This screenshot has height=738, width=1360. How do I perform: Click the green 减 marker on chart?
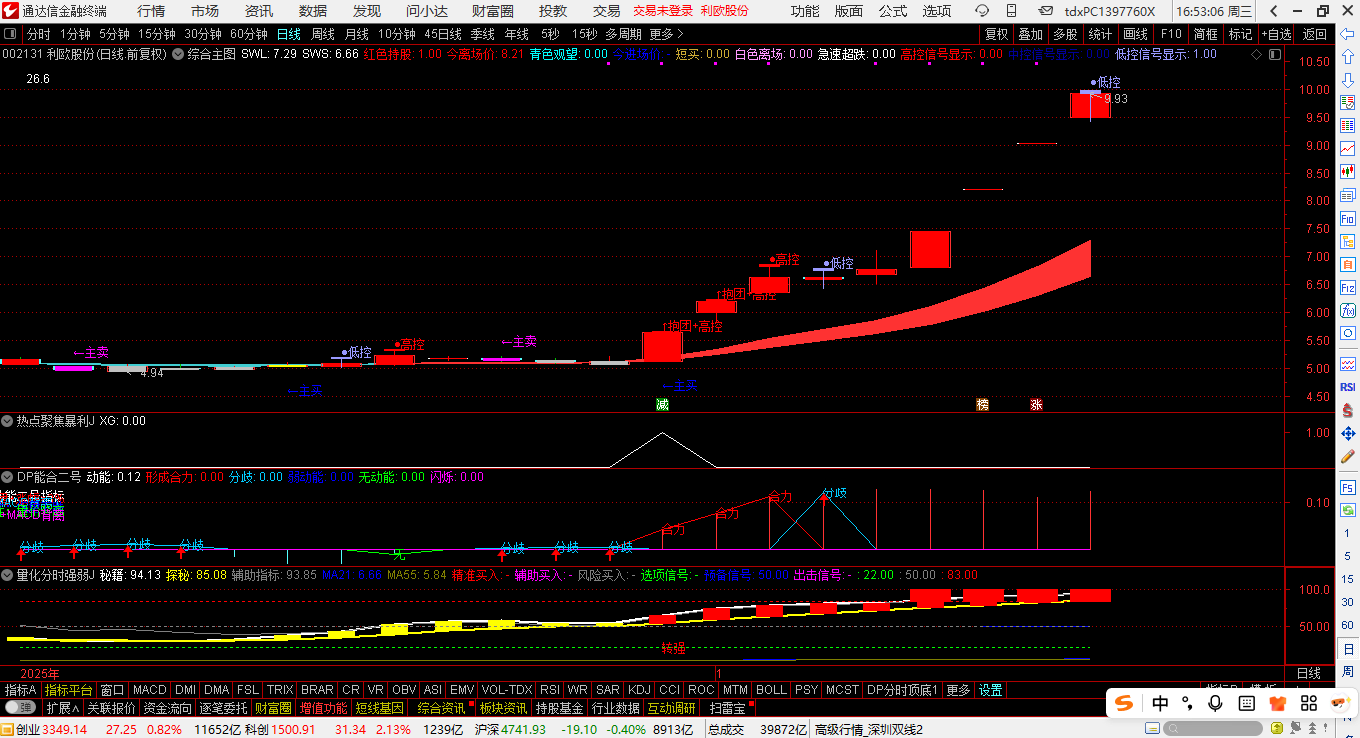click(x=662, y=405)
